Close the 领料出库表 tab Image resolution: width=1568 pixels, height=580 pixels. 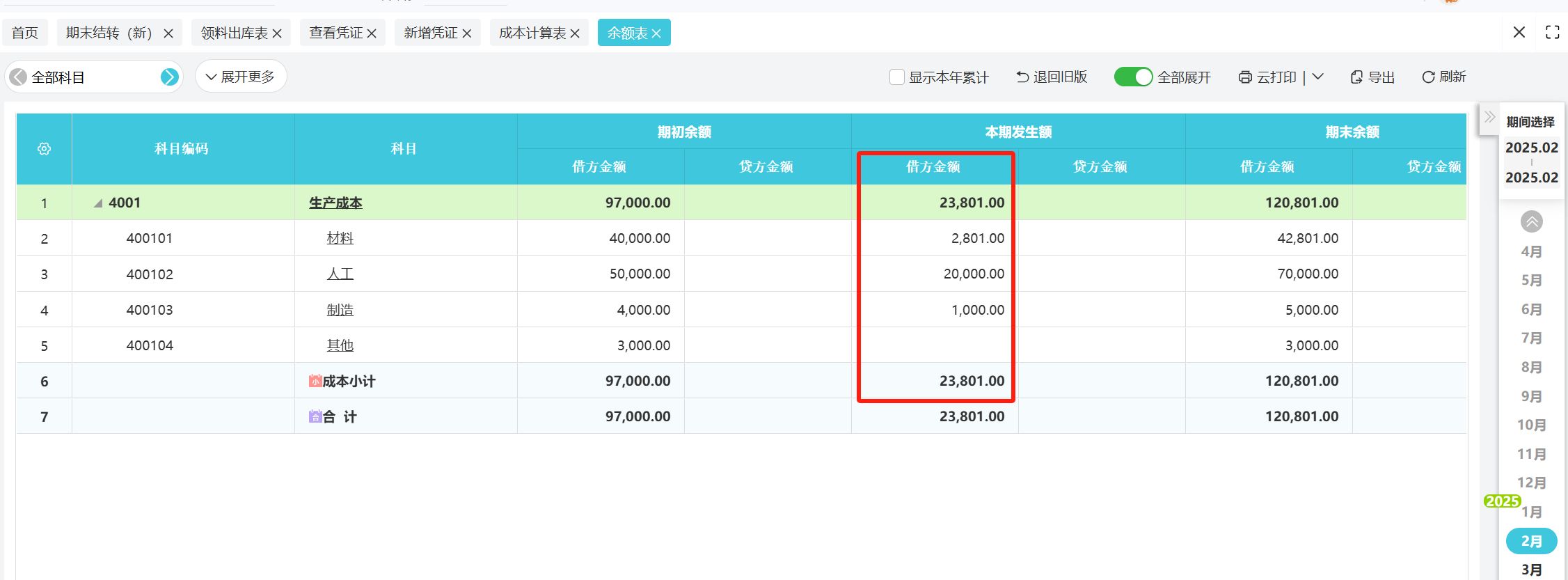(x=277, y=33)
